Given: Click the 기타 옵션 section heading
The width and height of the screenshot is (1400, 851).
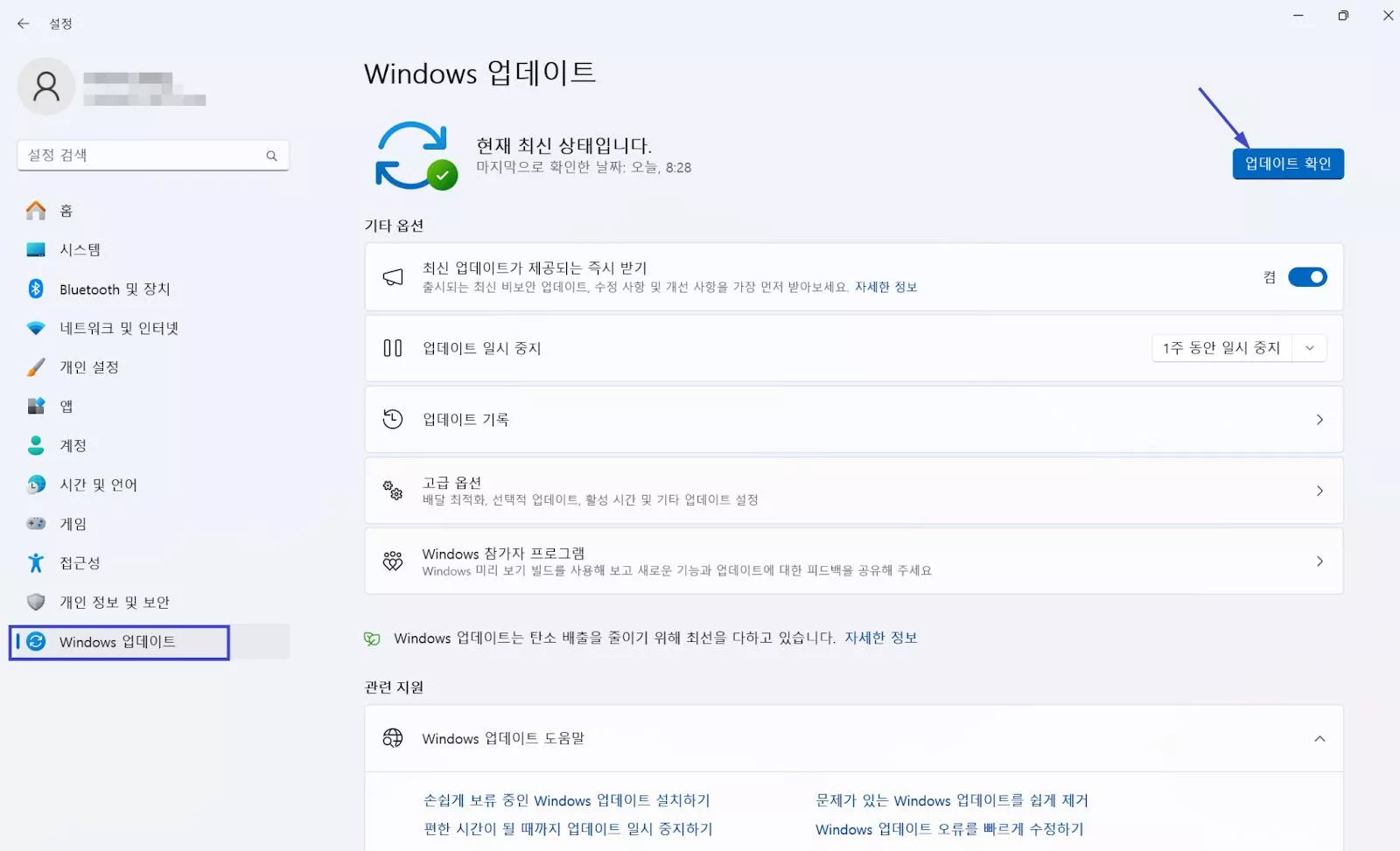Looking at the screenshot, I should tap(394, 226).
